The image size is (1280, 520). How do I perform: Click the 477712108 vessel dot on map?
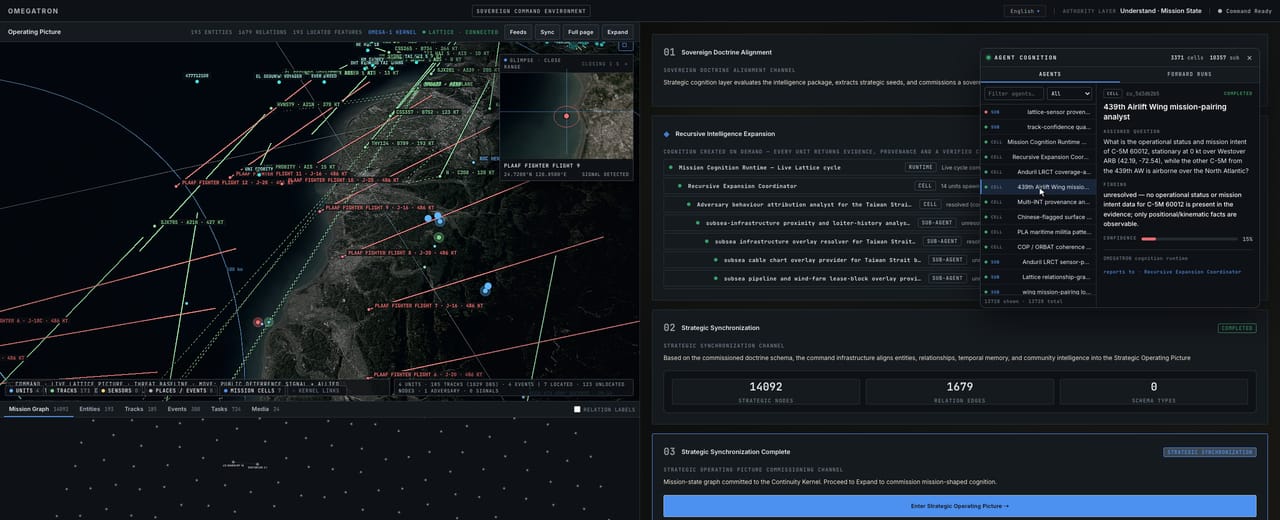pos(196,80)
